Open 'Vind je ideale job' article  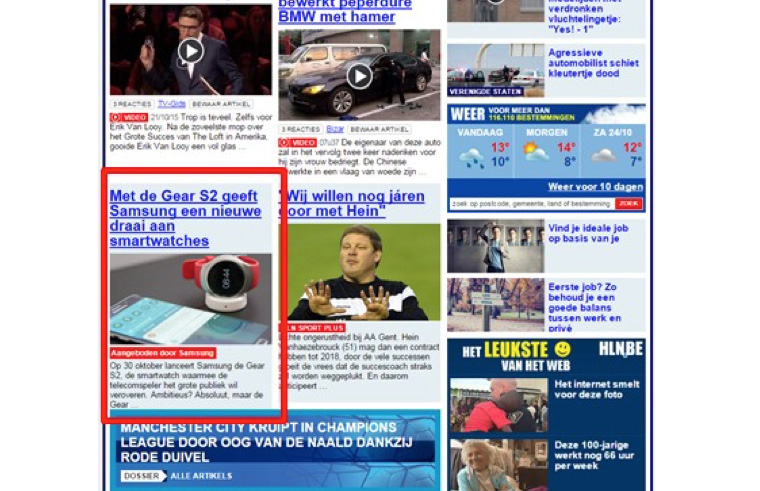point(588,233)
